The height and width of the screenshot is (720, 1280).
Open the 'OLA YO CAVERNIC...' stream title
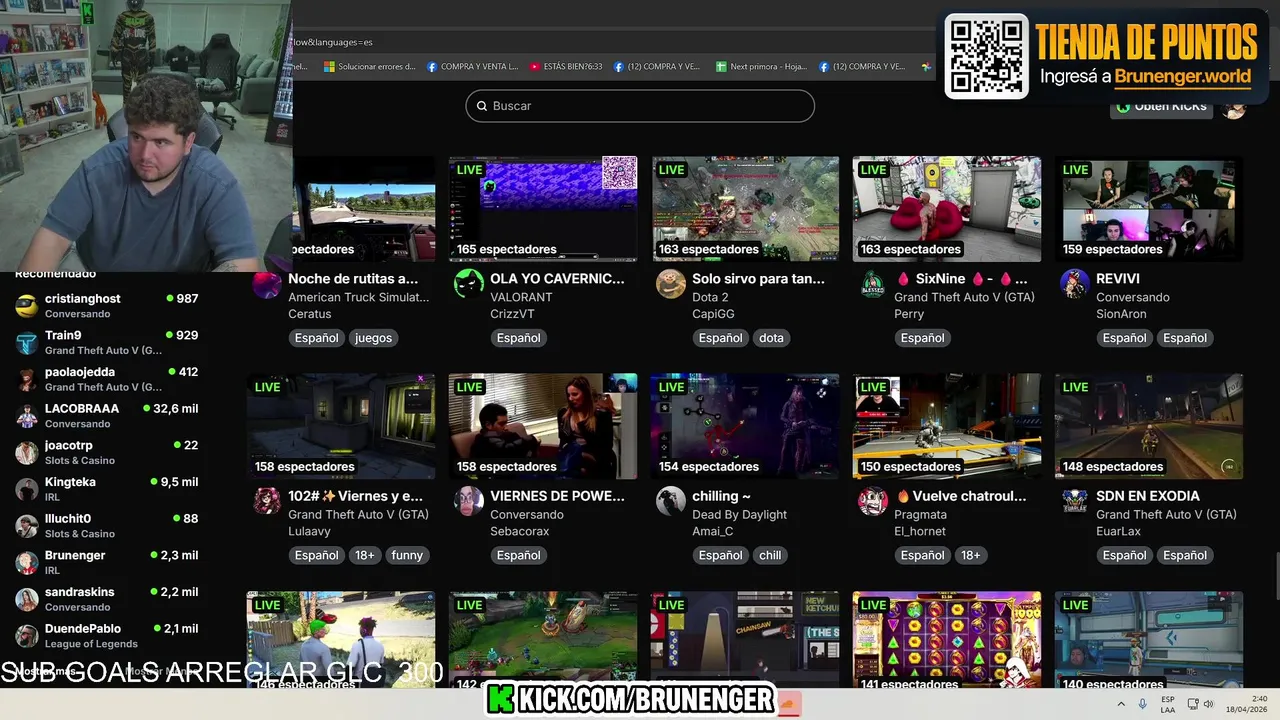tap(557, 279)
